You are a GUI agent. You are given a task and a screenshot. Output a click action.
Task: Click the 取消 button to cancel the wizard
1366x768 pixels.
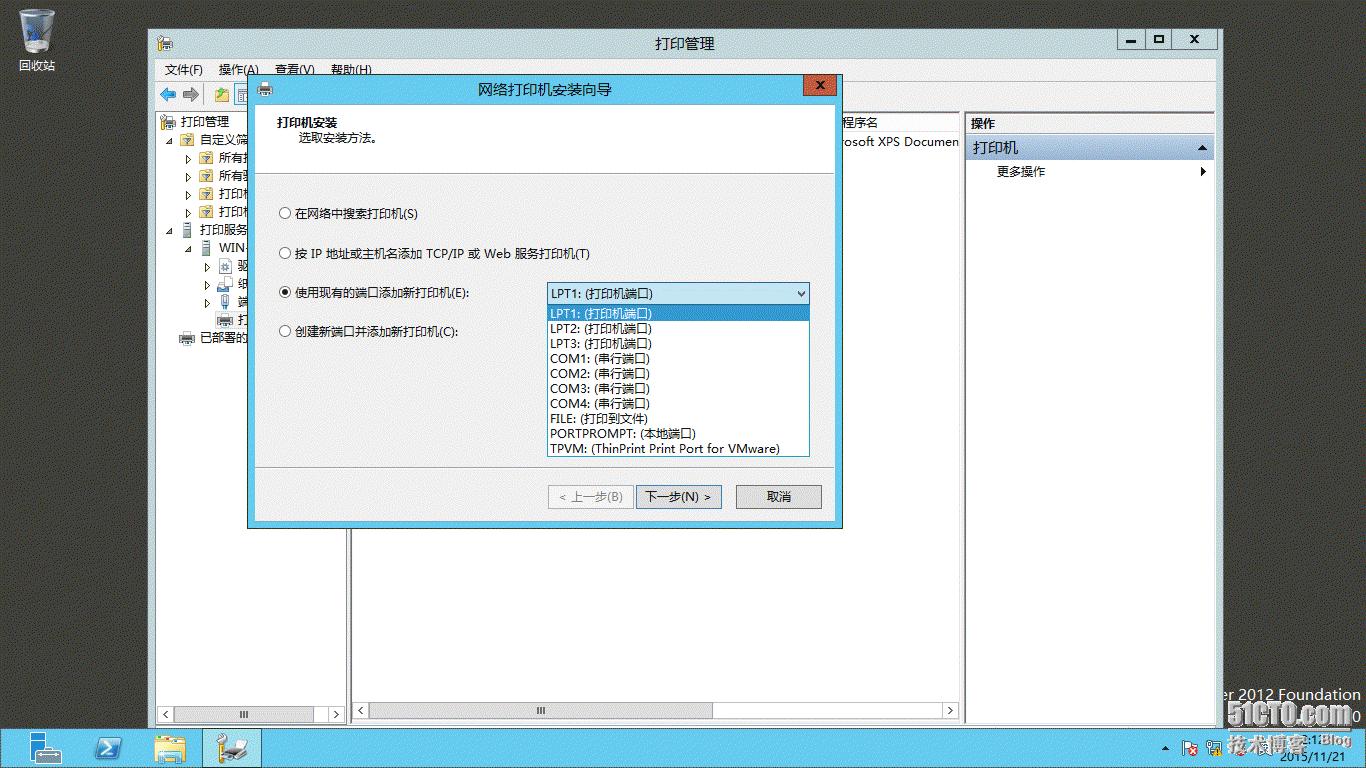(x=778, y=496)
